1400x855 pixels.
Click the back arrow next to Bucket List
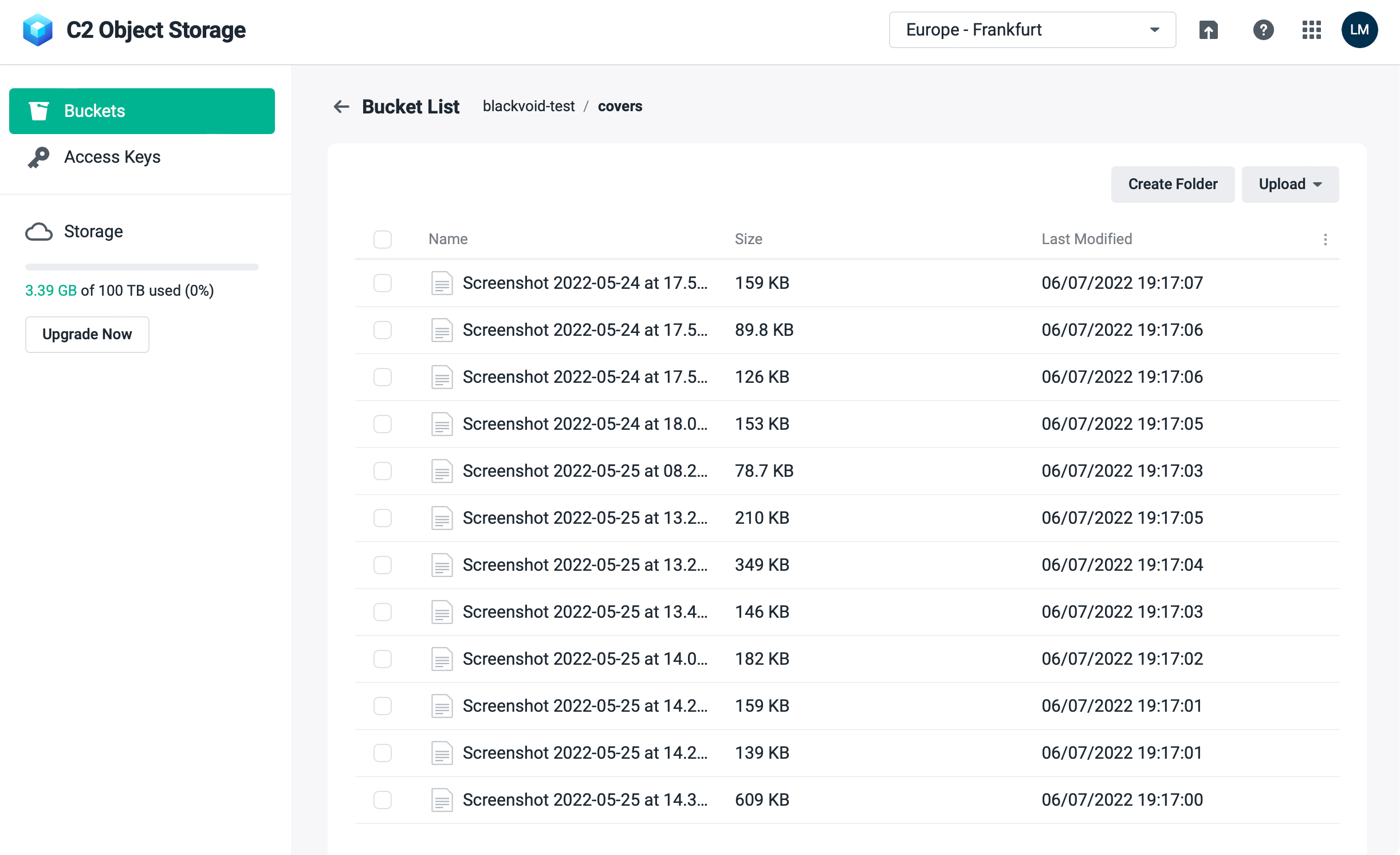point(341,107)
